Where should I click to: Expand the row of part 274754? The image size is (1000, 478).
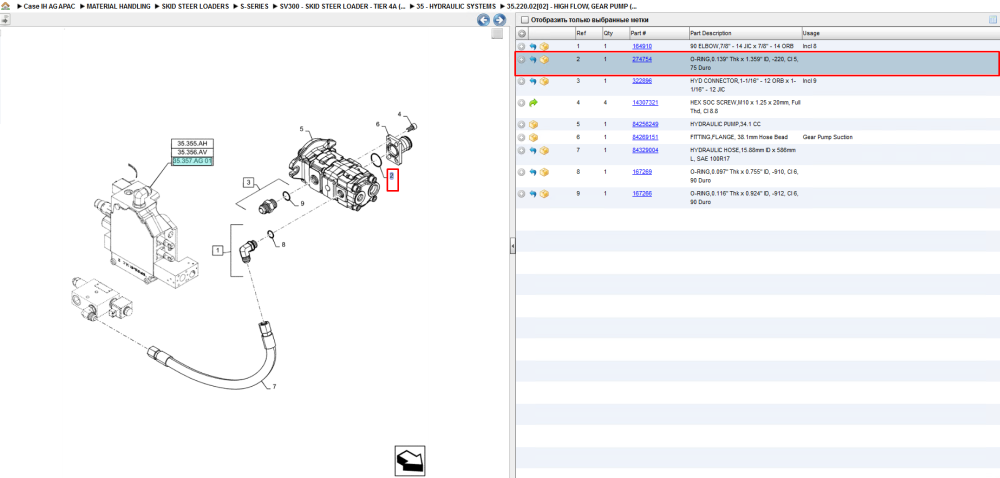[522, 60]
